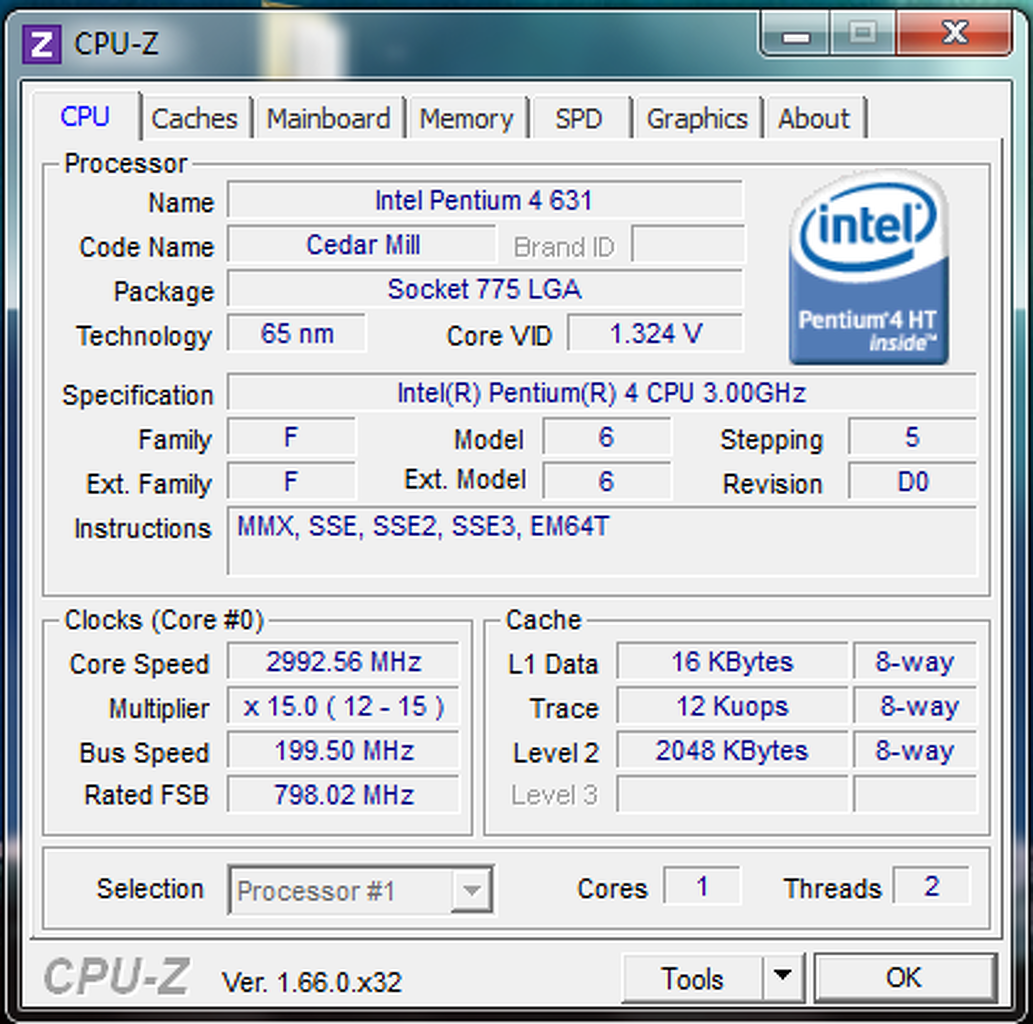1033x1024 pixels.
Task: Click the Core Speed value '2992.56 MHz'
Action: click(x=343, y=662)
